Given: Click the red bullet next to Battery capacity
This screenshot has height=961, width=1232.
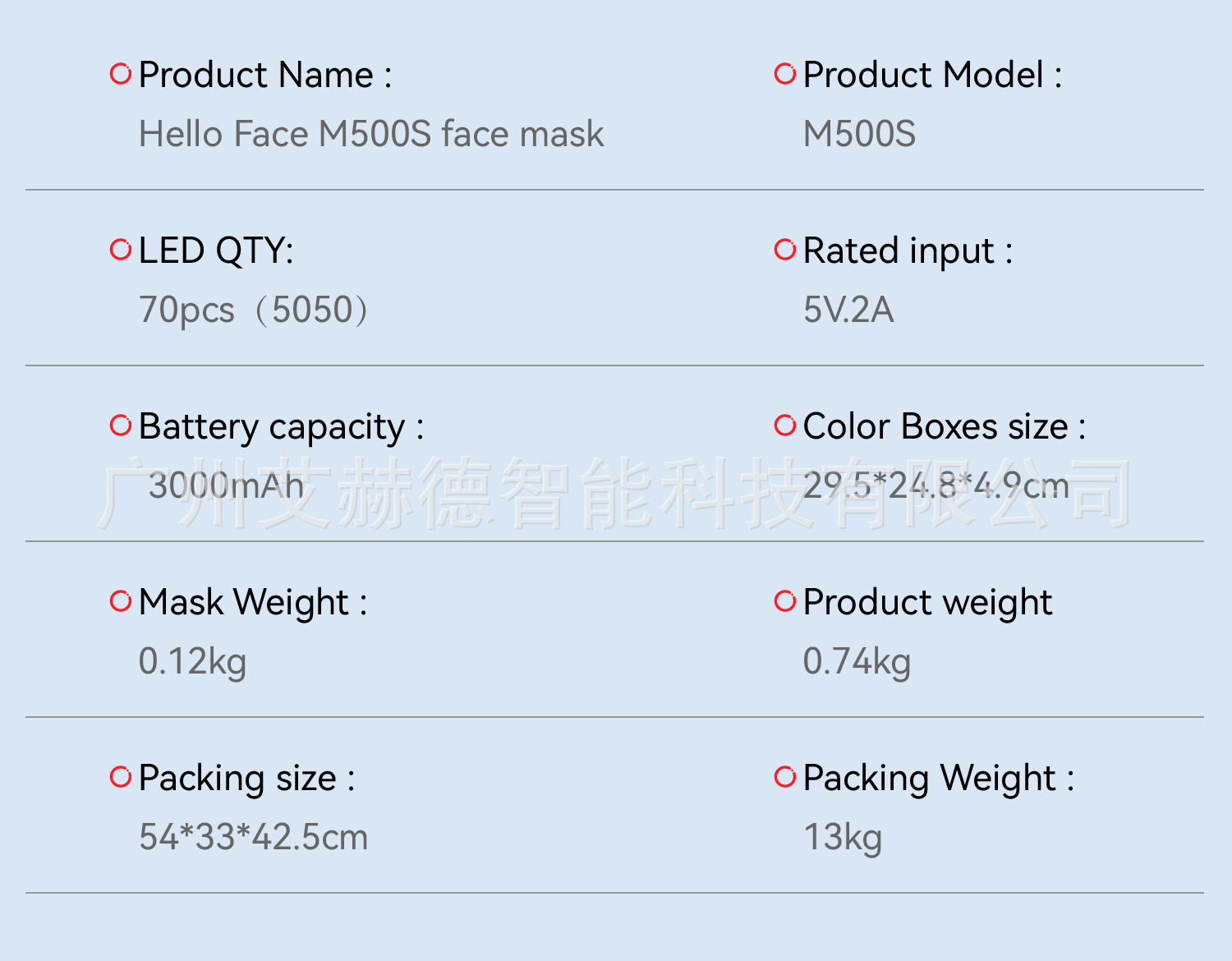Looking at the screenshot, I should tap(121, 425).
